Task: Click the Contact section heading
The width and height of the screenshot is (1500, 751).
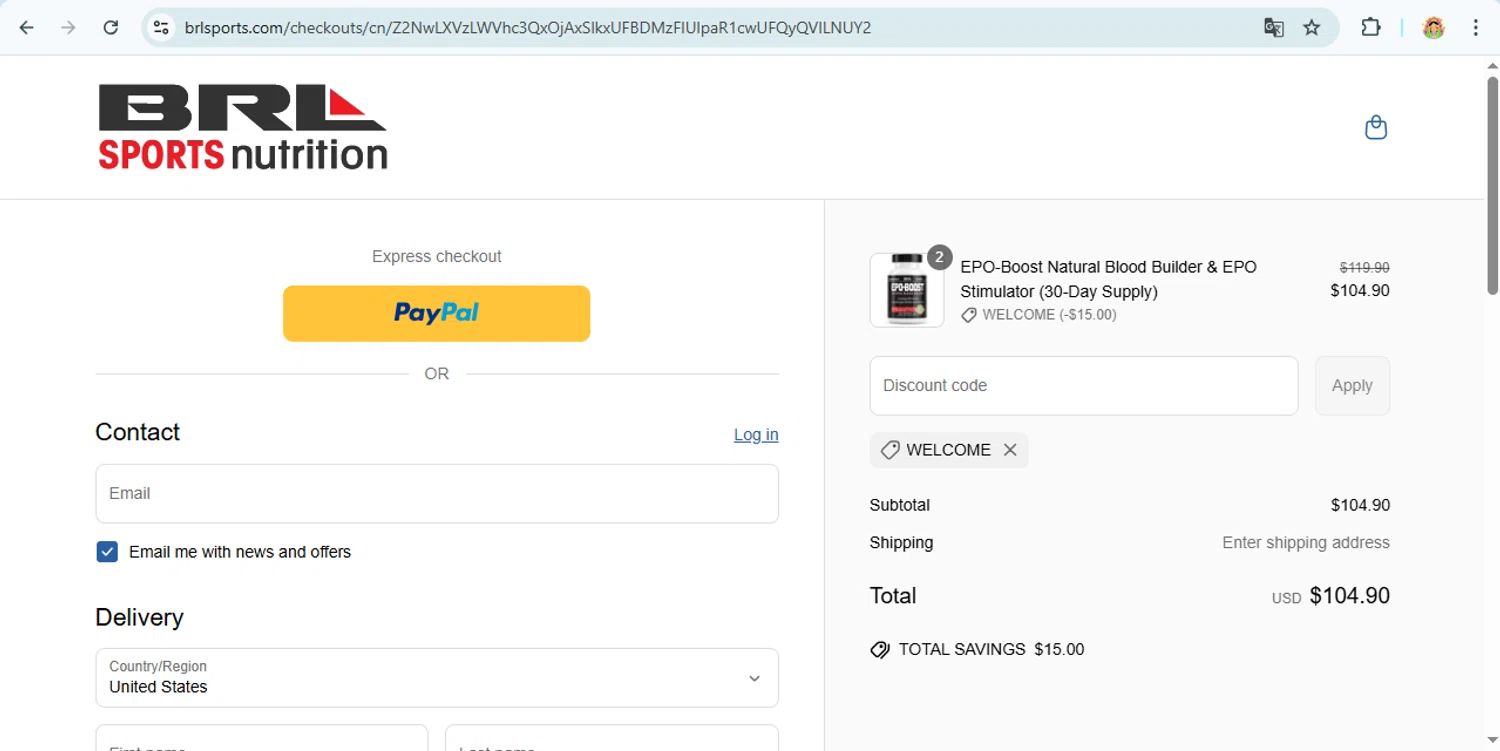Action: coord(138,432)
